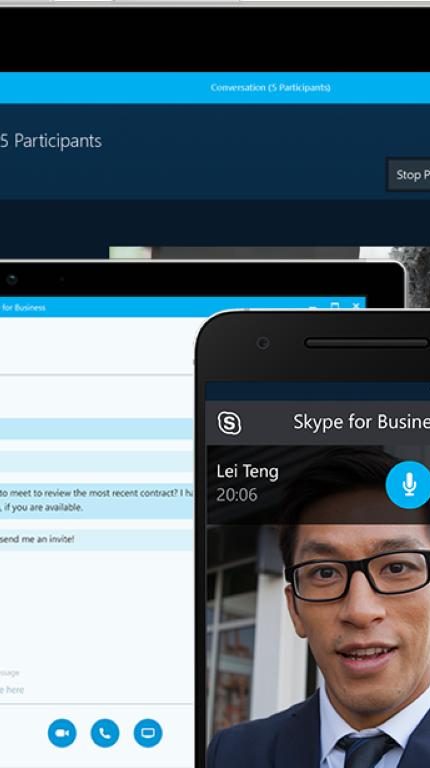Click the Stop P… button in conversation
430x768 pixels.
click(x=408, y=174)
